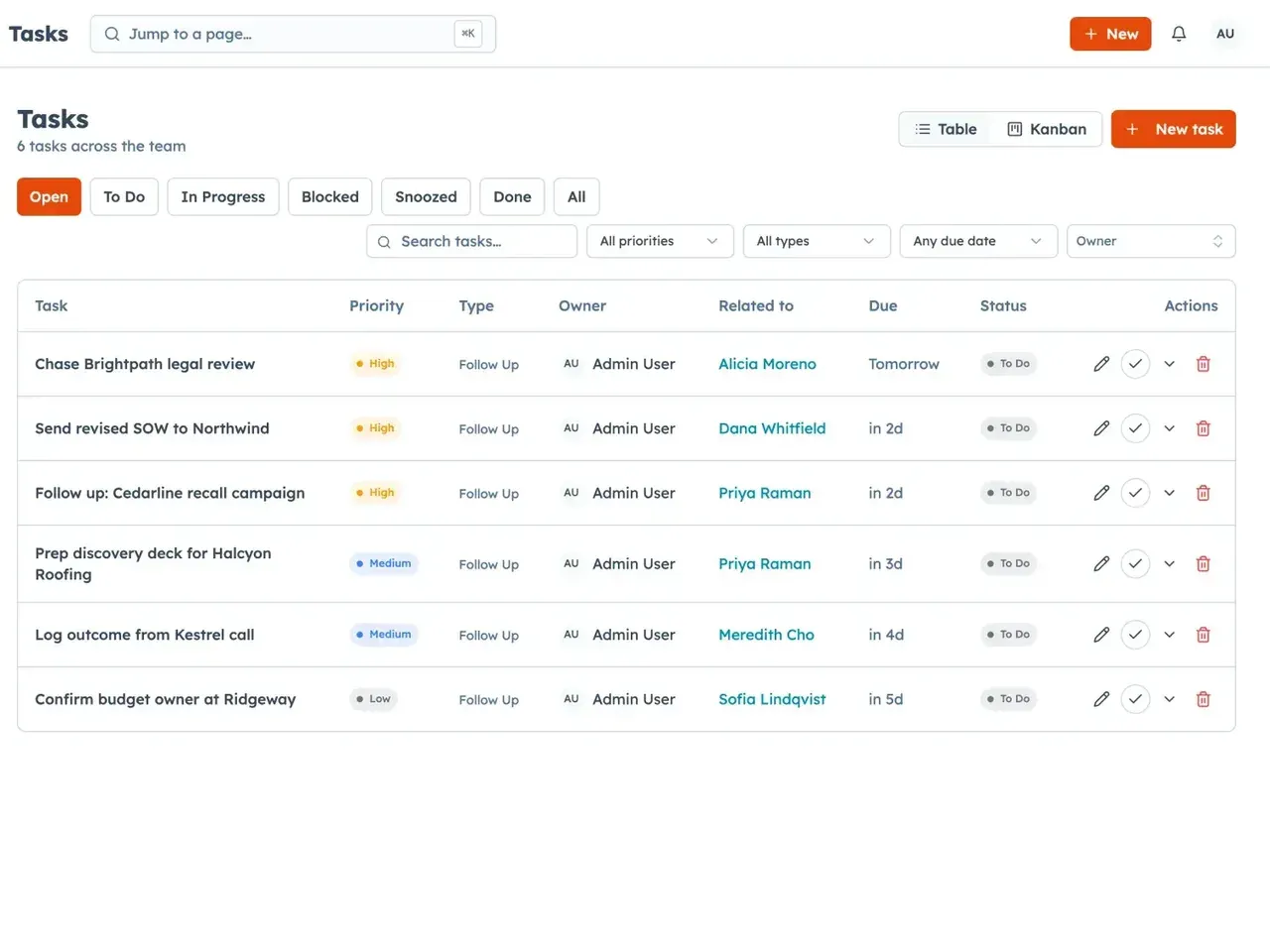Select the To Do filter tab
Image resolution: width=1270 pixels, height=952 pixels.
[124, 196]
